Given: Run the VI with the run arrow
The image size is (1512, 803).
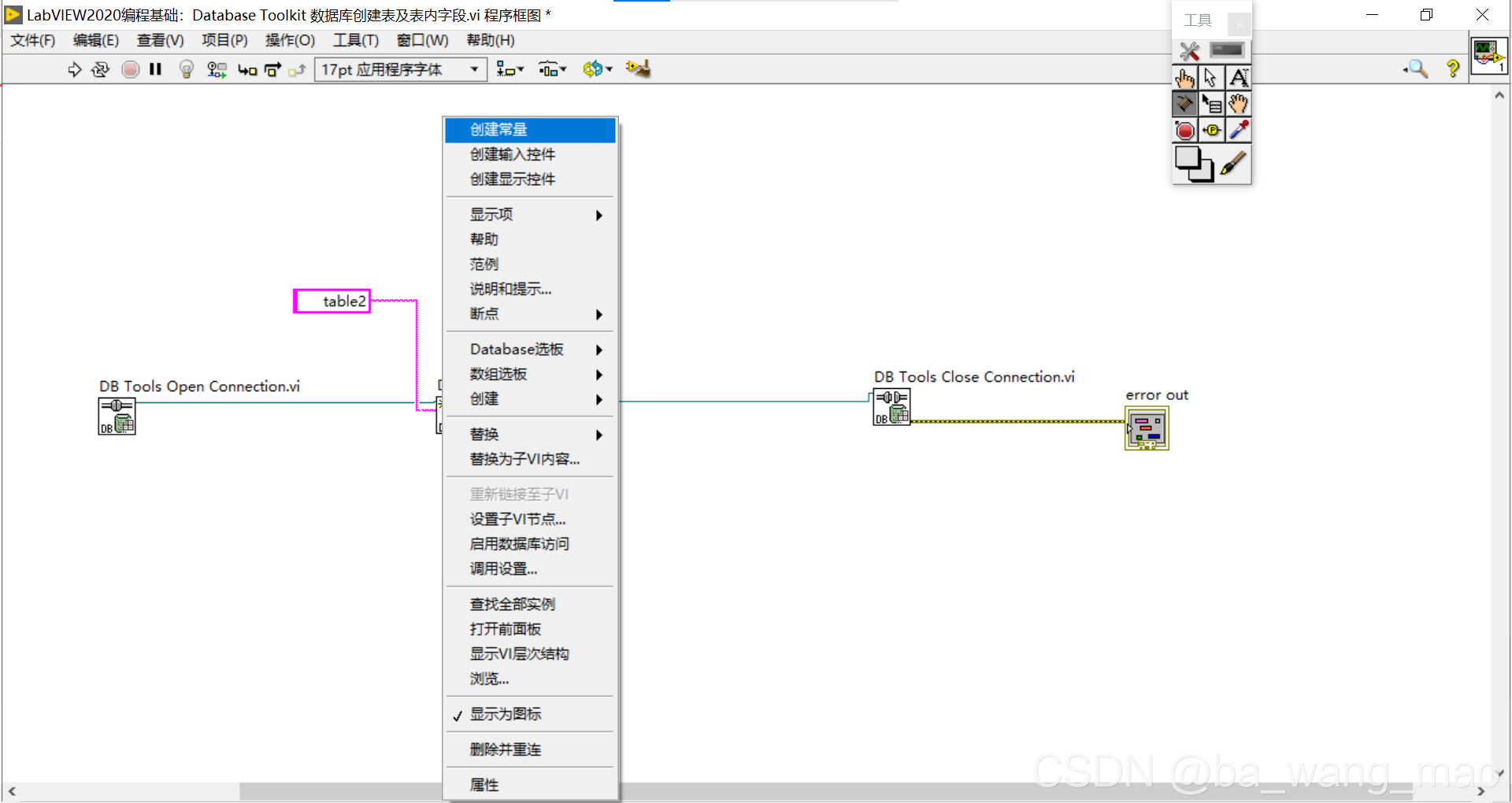Looking at the screenshot, I should click(76, 69).
